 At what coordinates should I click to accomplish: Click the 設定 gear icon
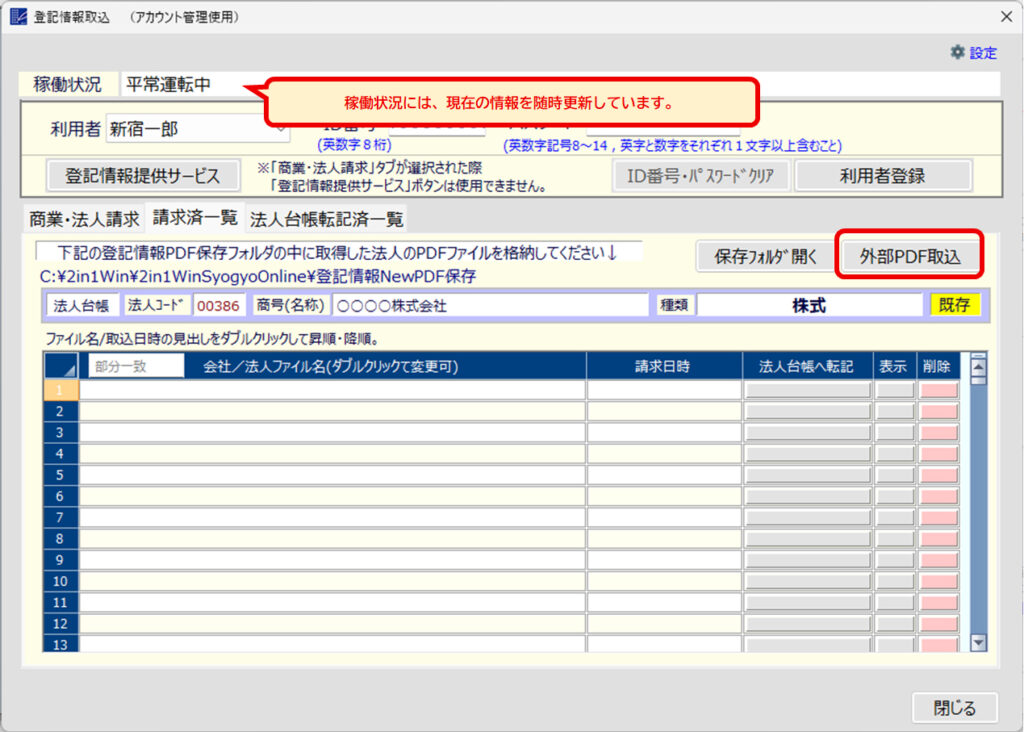click(957, 52)
